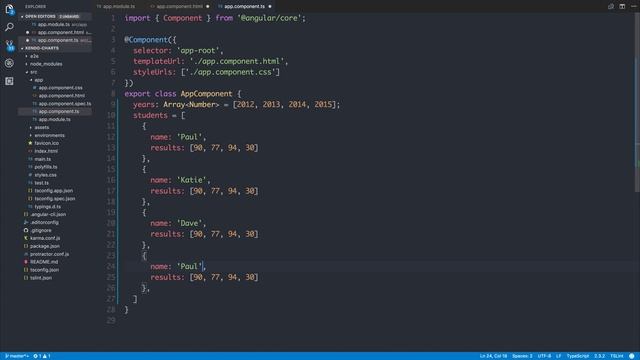Click the errors and warnings indicator
Image resolution: width=640 pixels, height=360 pixels.
pyautogui.click(x=42, y=356)
